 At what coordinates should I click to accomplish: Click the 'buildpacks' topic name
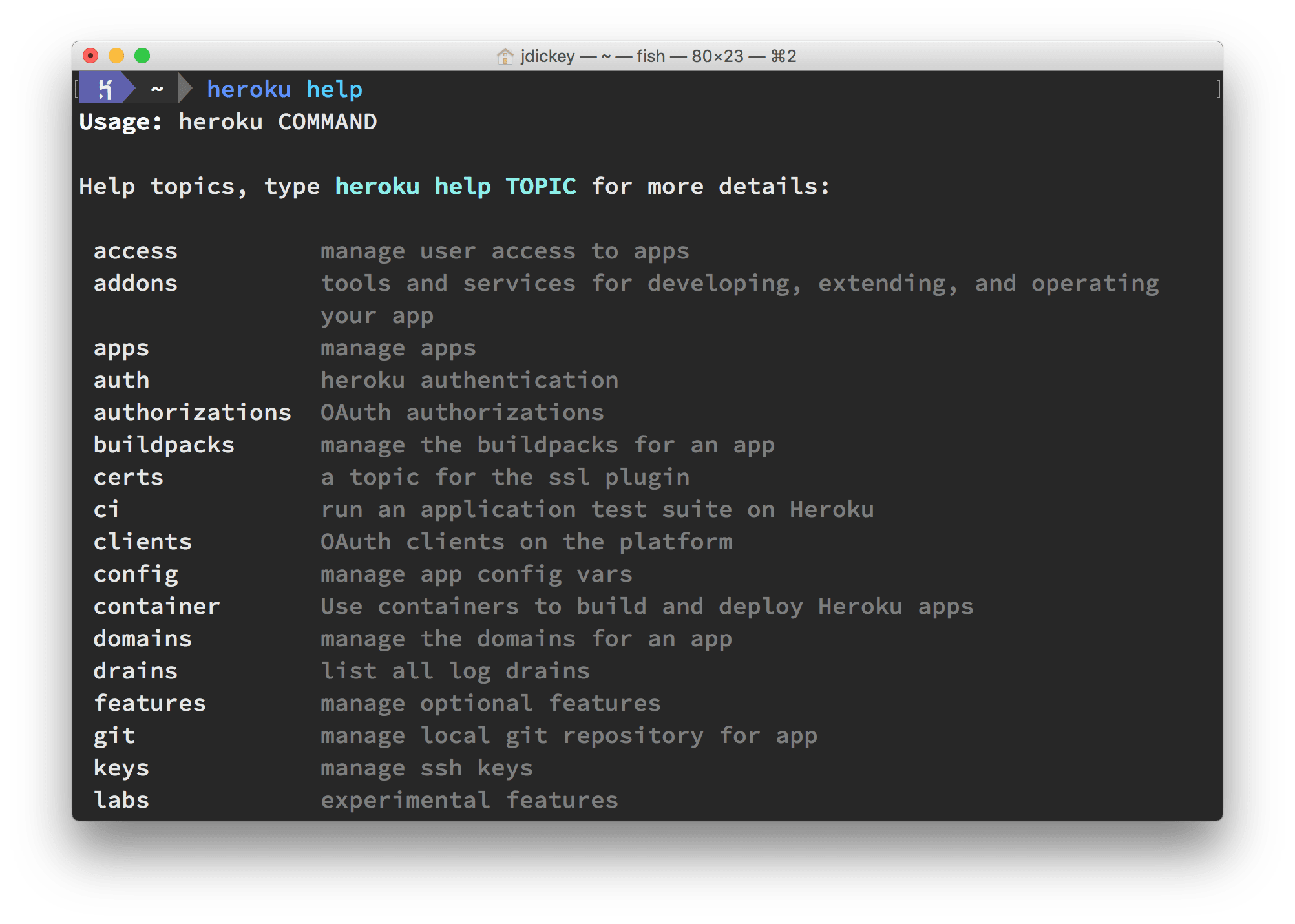click(x=163, y=445)
